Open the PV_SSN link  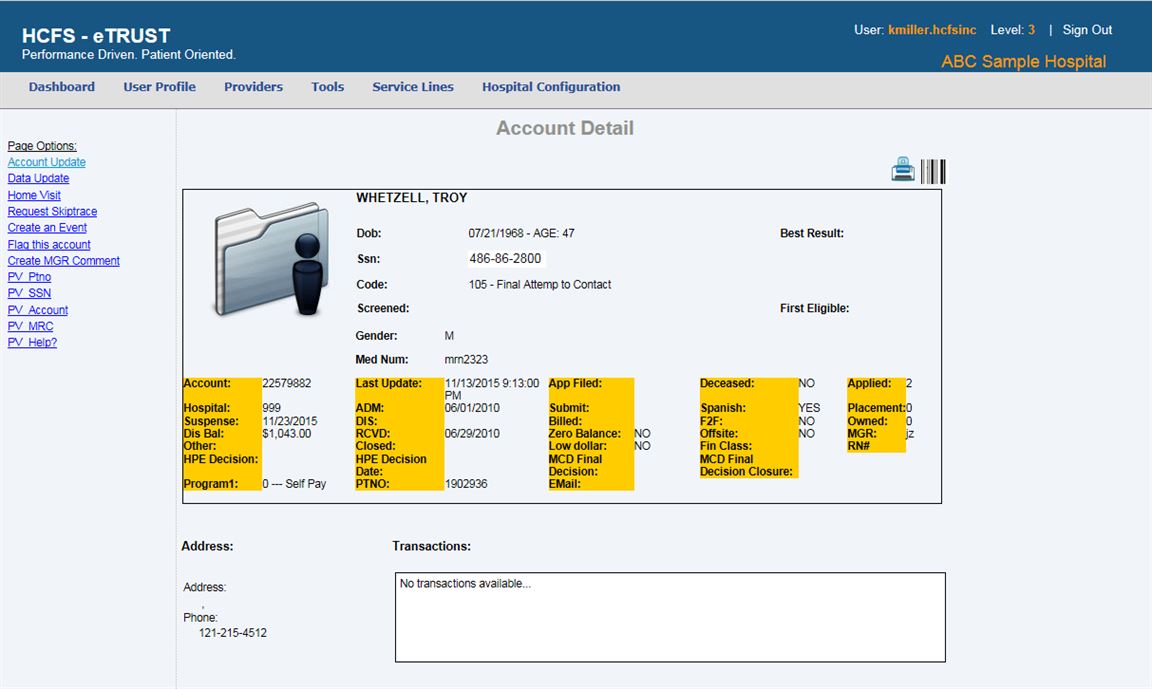[30, 293]
